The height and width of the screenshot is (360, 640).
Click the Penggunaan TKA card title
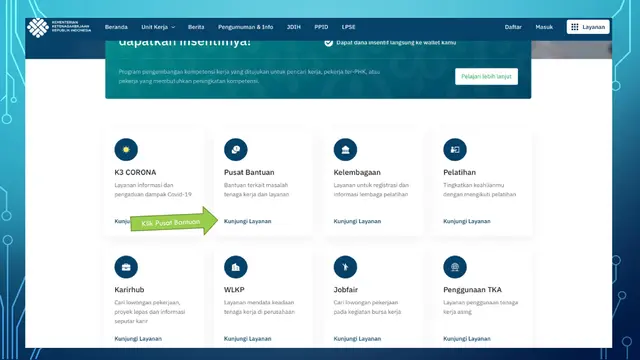tap(472, 290)
